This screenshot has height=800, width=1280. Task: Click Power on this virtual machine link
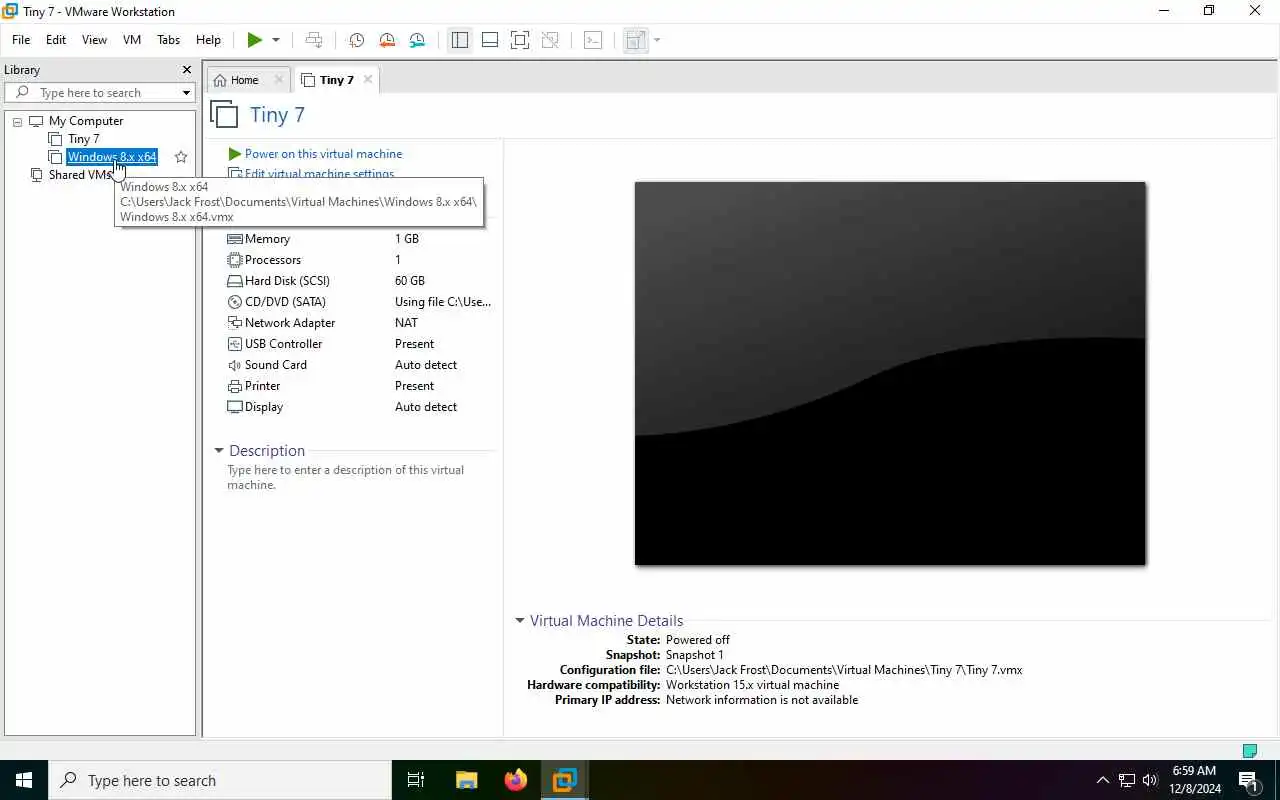pyautogui.click(x=323, y=154)
